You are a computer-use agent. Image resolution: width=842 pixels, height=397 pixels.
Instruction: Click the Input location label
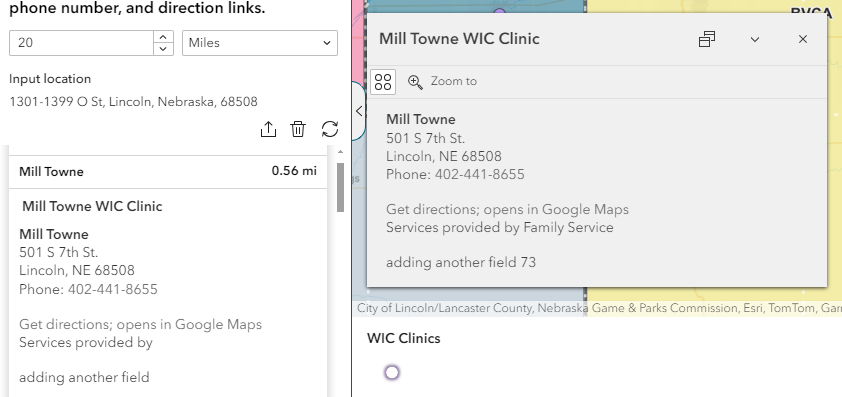50,79
